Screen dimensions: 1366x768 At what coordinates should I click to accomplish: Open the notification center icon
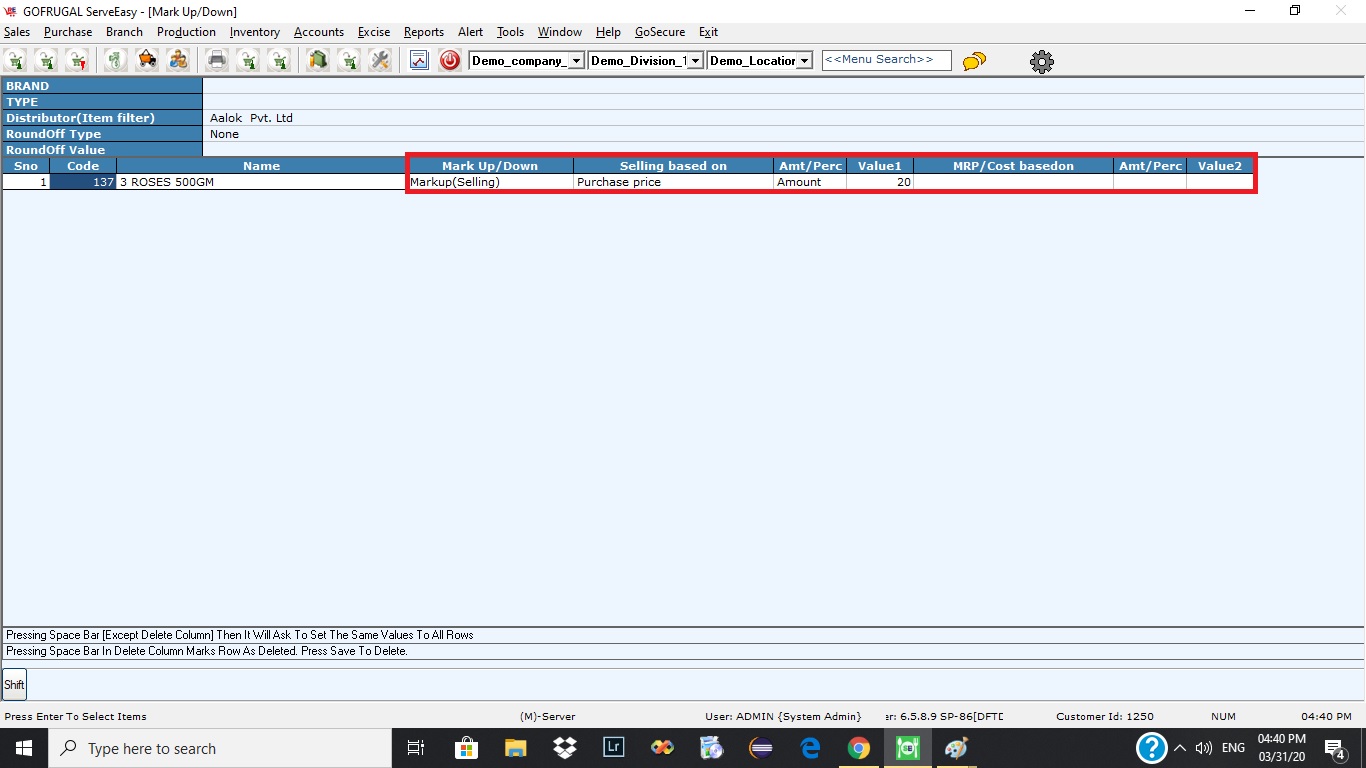(1334, 748)
